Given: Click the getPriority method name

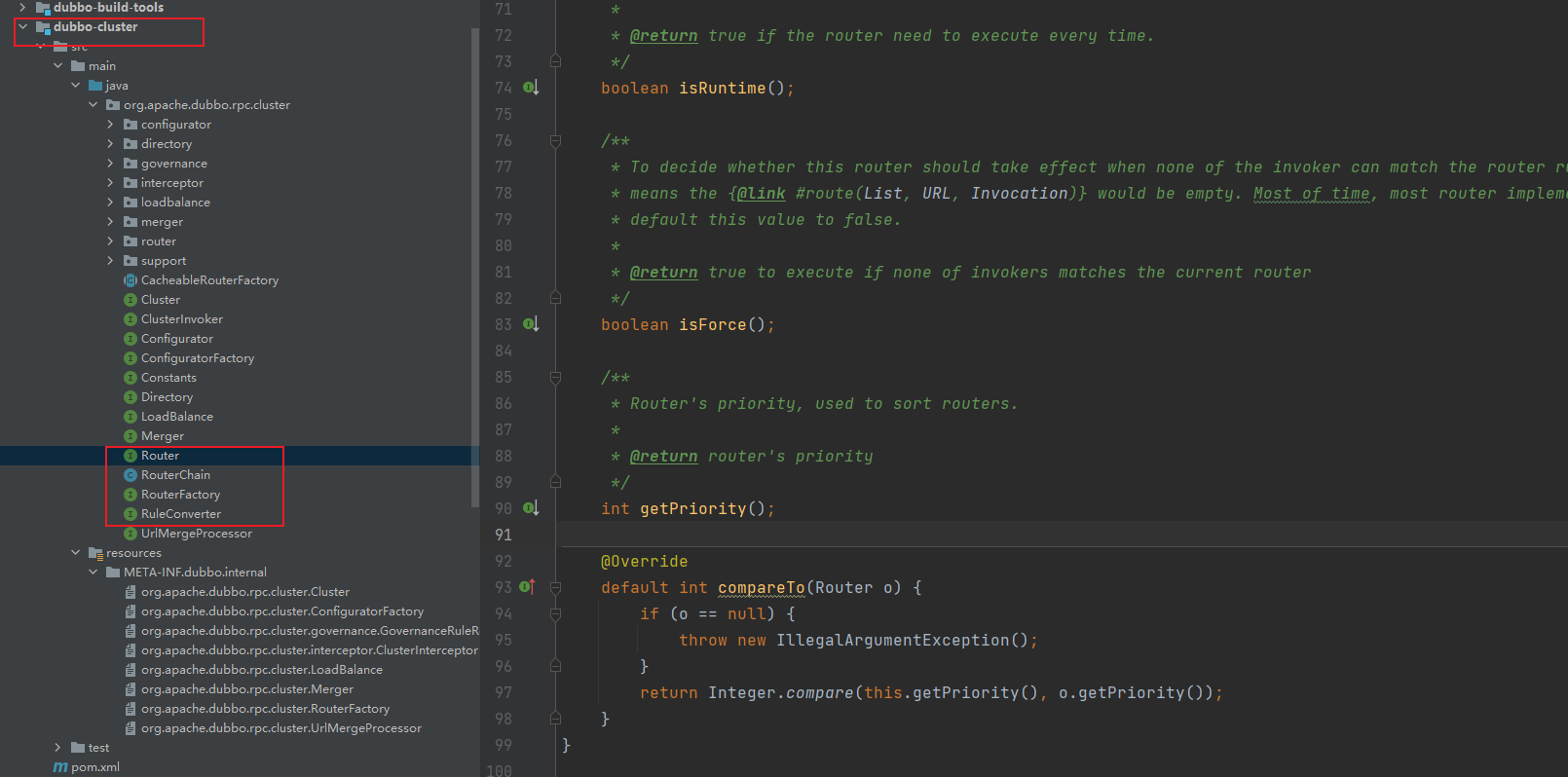Looking at the screenshot, I should [693, 508].
